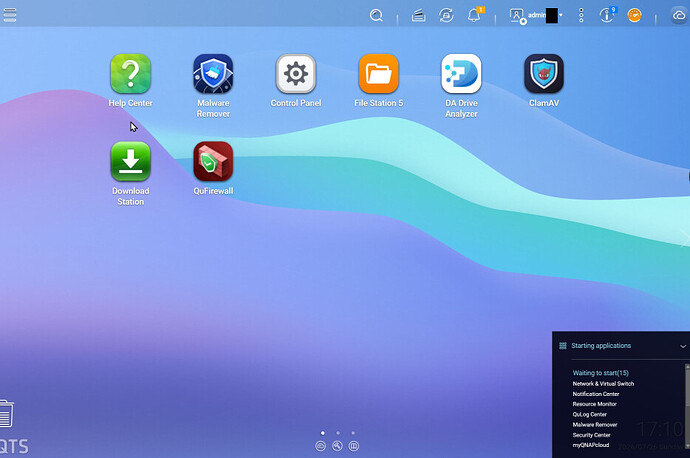Select Malware Remover in starting list
690x458 pixels.
pyautogui.click(x=595, y=425)
